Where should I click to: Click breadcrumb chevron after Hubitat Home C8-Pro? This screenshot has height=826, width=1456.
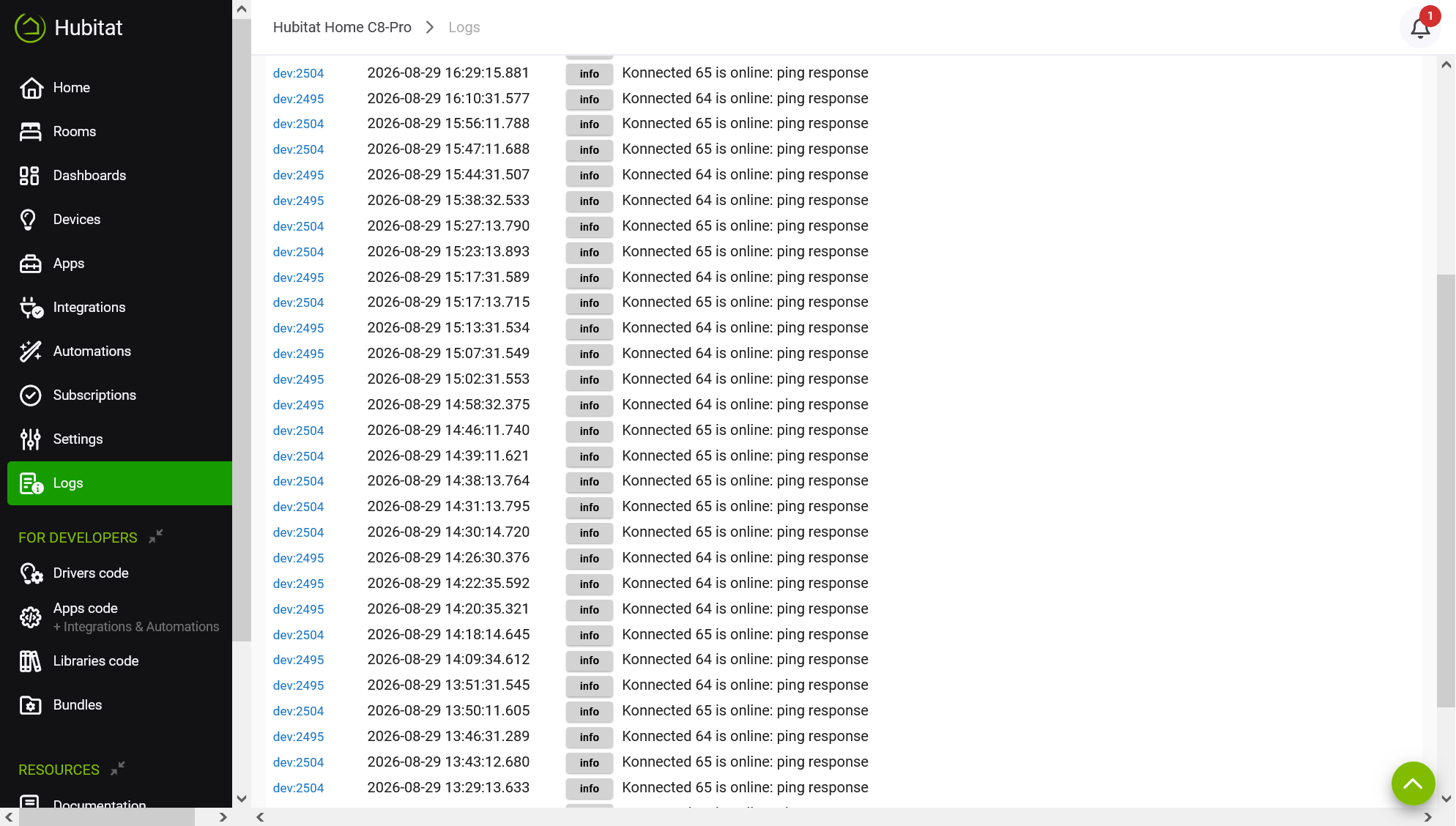[x=430, y=27]
